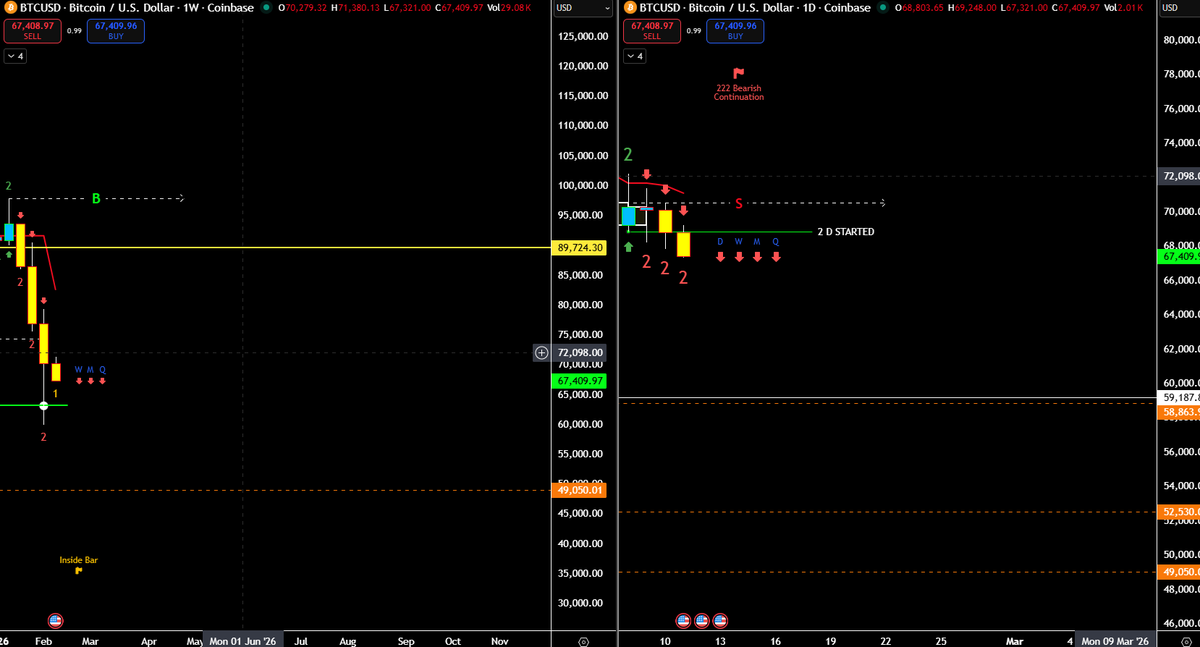
Task: Open the US economic event flag on weekly chart
Action: point(55,620)
